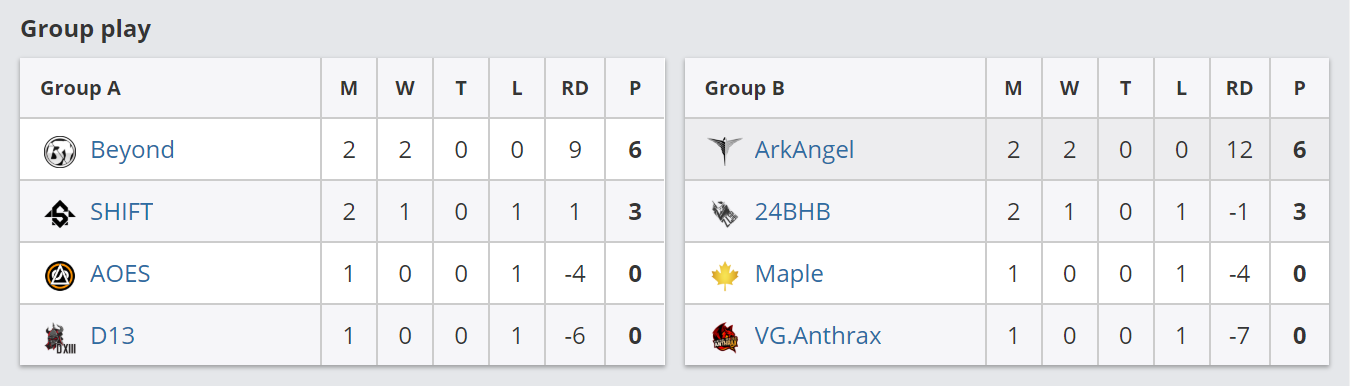This screenshot has height=386, width=1350.
Task: Click the D13 team logo icon
Action: [60, 337]
